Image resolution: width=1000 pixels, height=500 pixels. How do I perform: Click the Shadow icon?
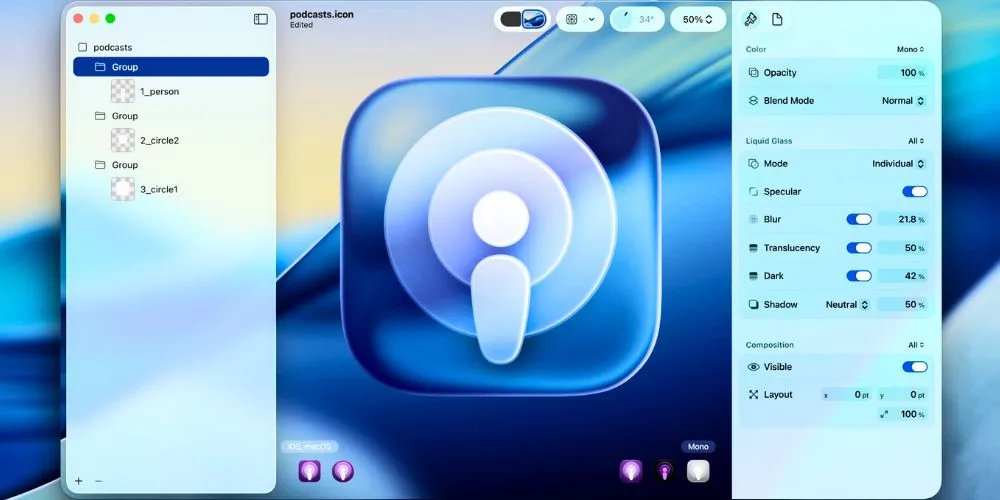tap(753, 305)
